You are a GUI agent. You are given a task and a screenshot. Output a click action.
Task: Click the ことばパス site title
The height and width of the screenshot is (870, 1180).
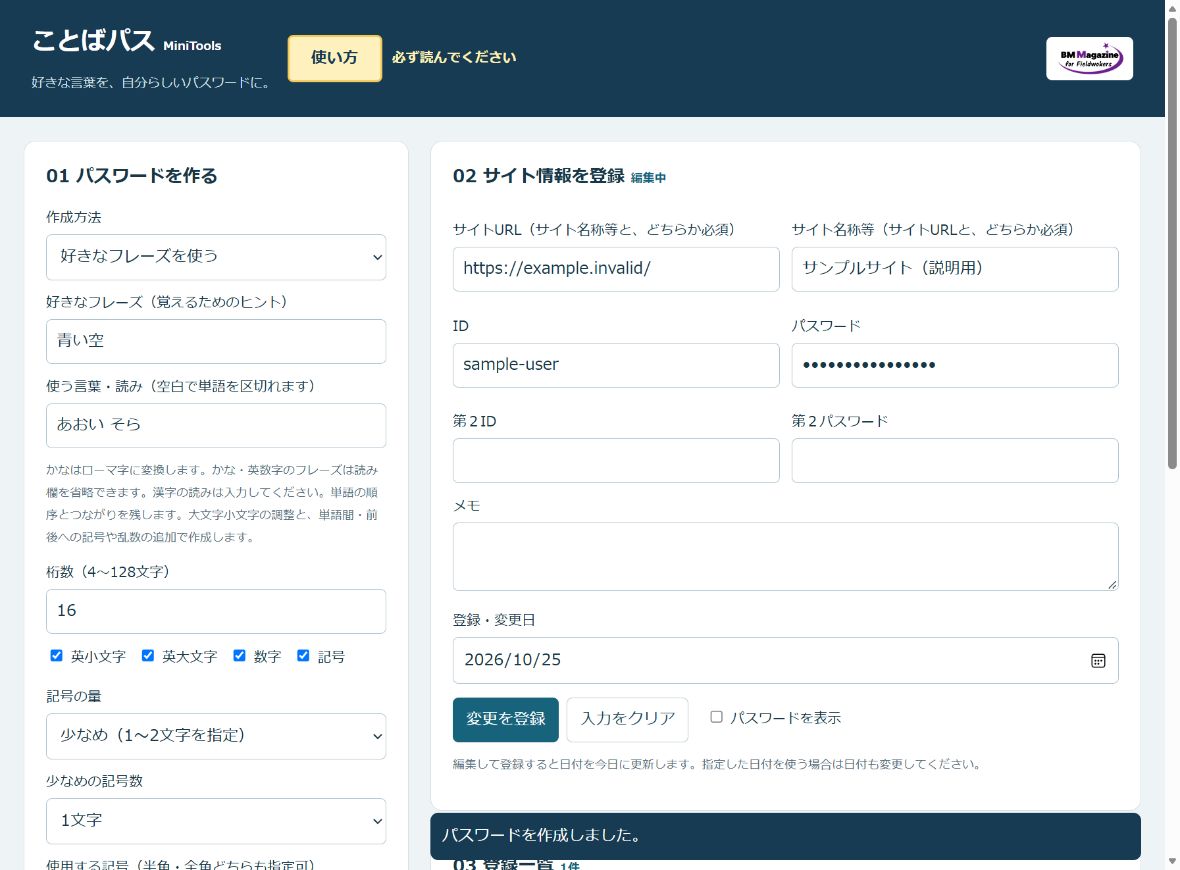click(93, 41)
